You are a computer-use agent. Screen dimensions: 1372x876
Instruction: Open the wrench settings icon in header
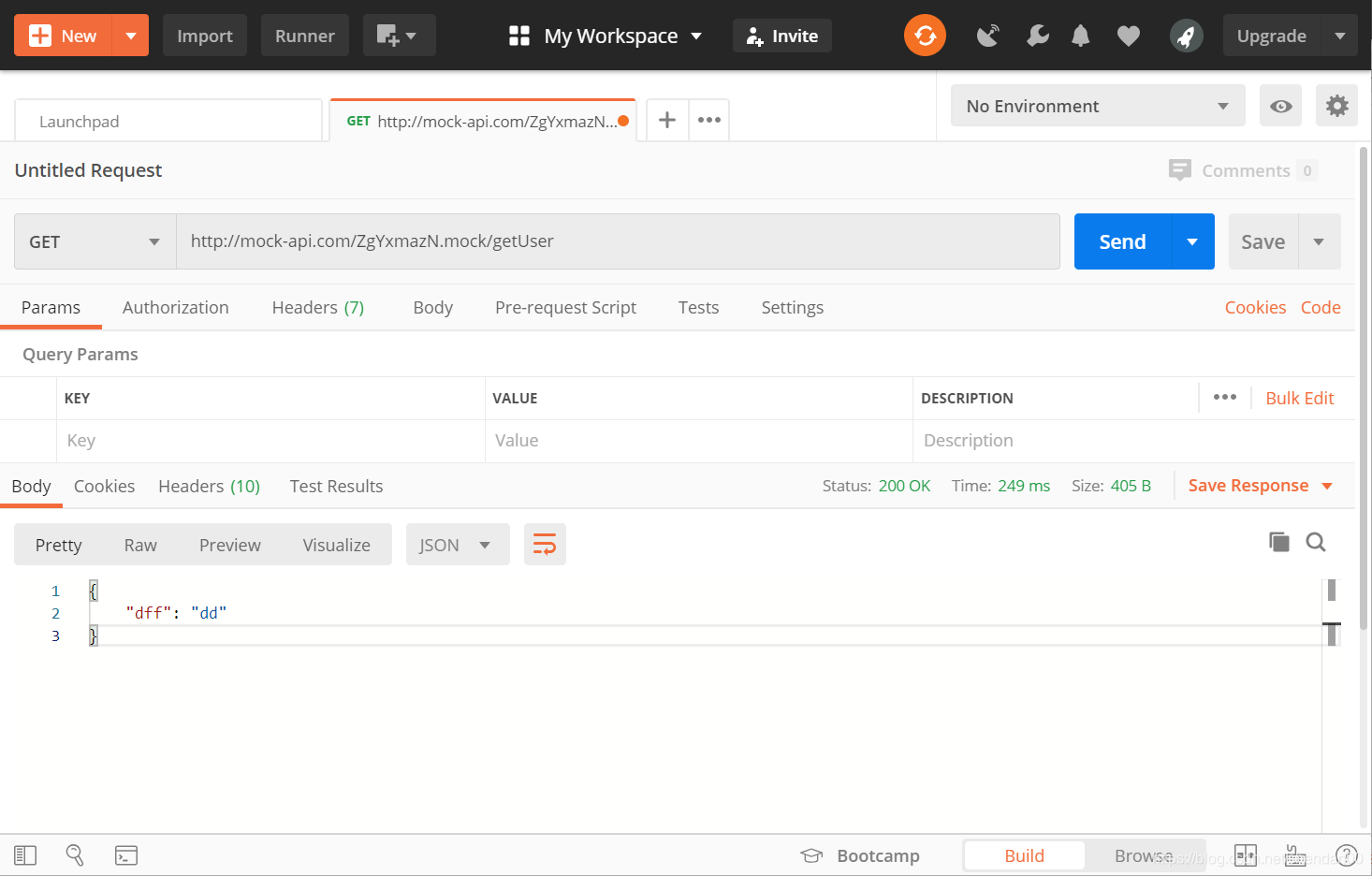1037,36
